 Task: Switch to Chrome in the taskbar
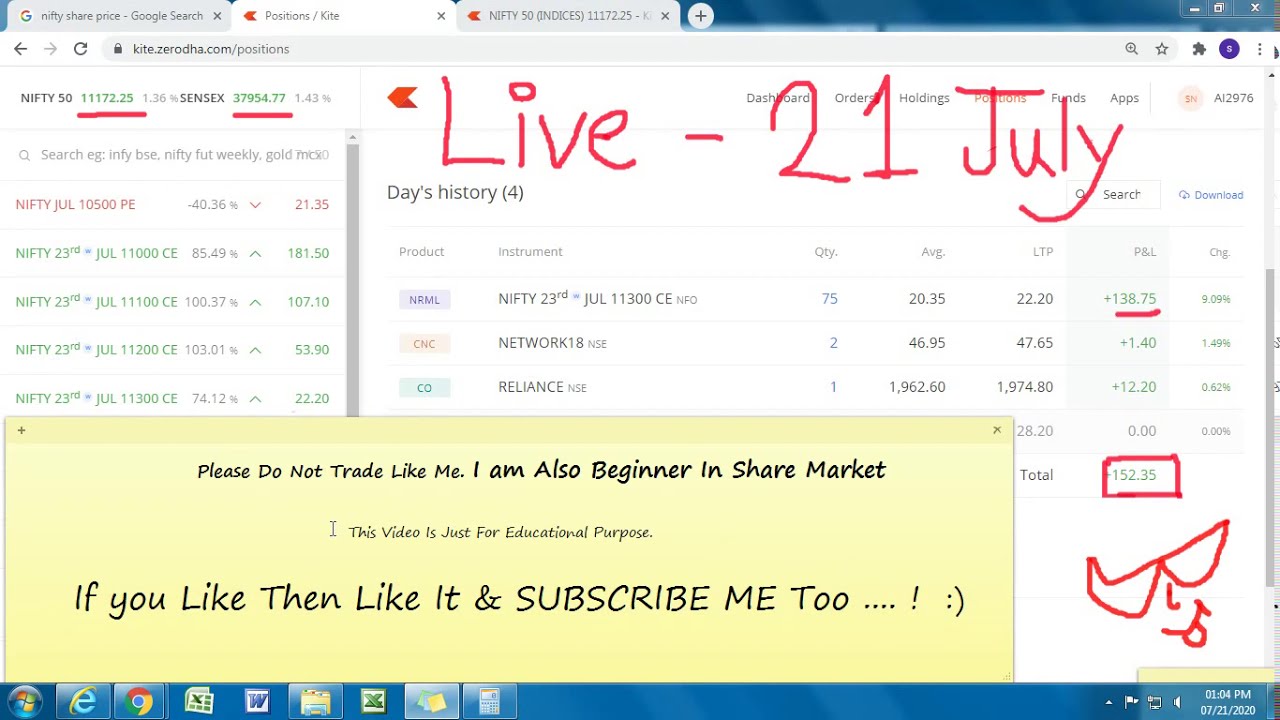click(139, 702)
